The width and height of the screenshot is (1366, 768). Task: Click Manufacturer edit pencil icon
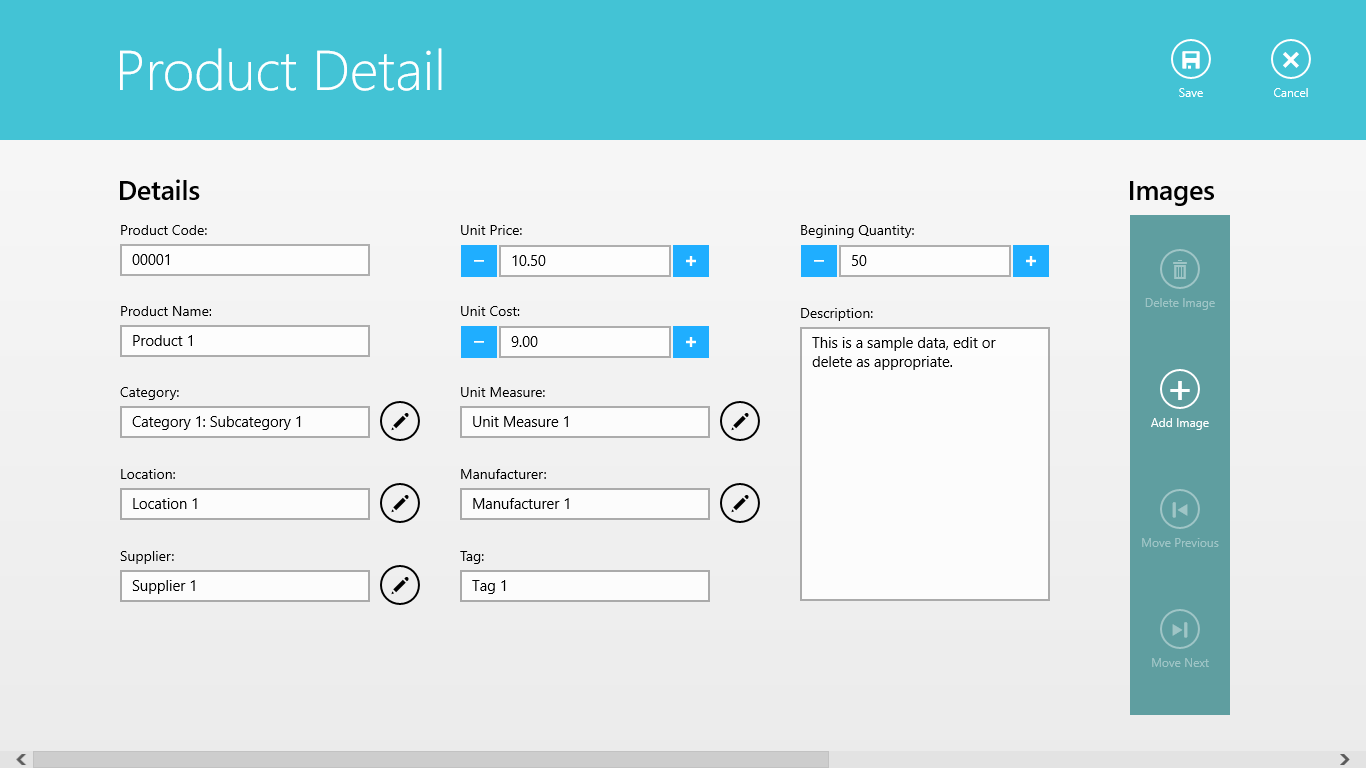coord(740,504)
